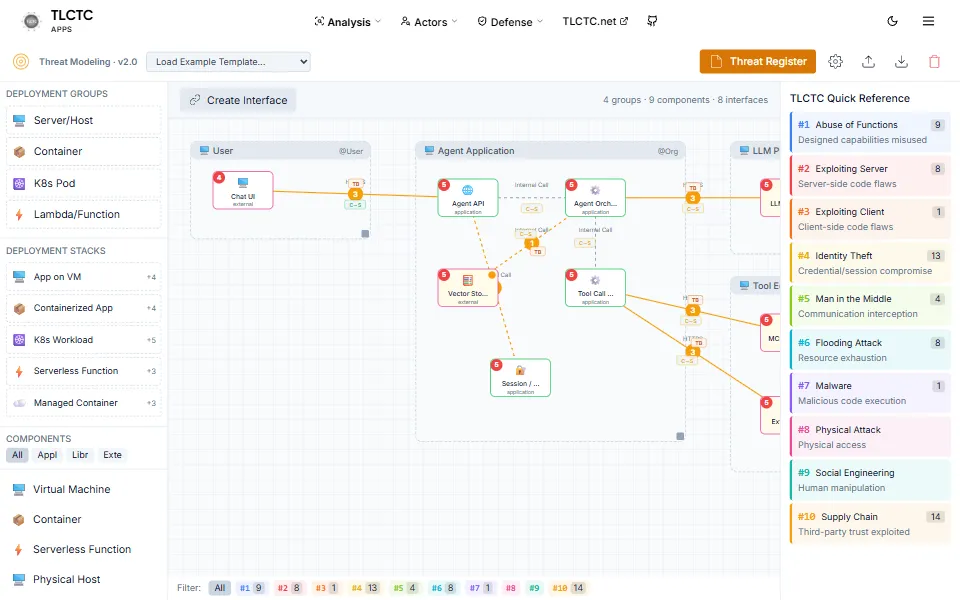Open #1 Abuse of Functions reference
Screen dimensions: 960x600
(x=870, y=132)
